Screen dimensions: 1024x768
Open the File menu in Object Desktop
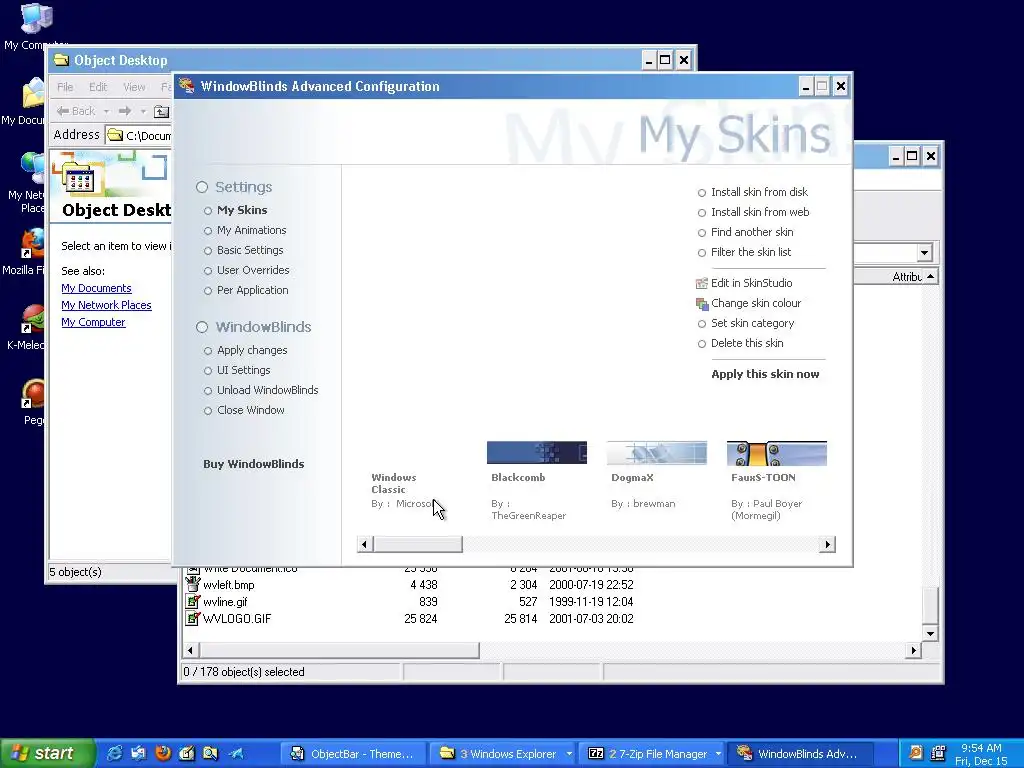point(65,87)
